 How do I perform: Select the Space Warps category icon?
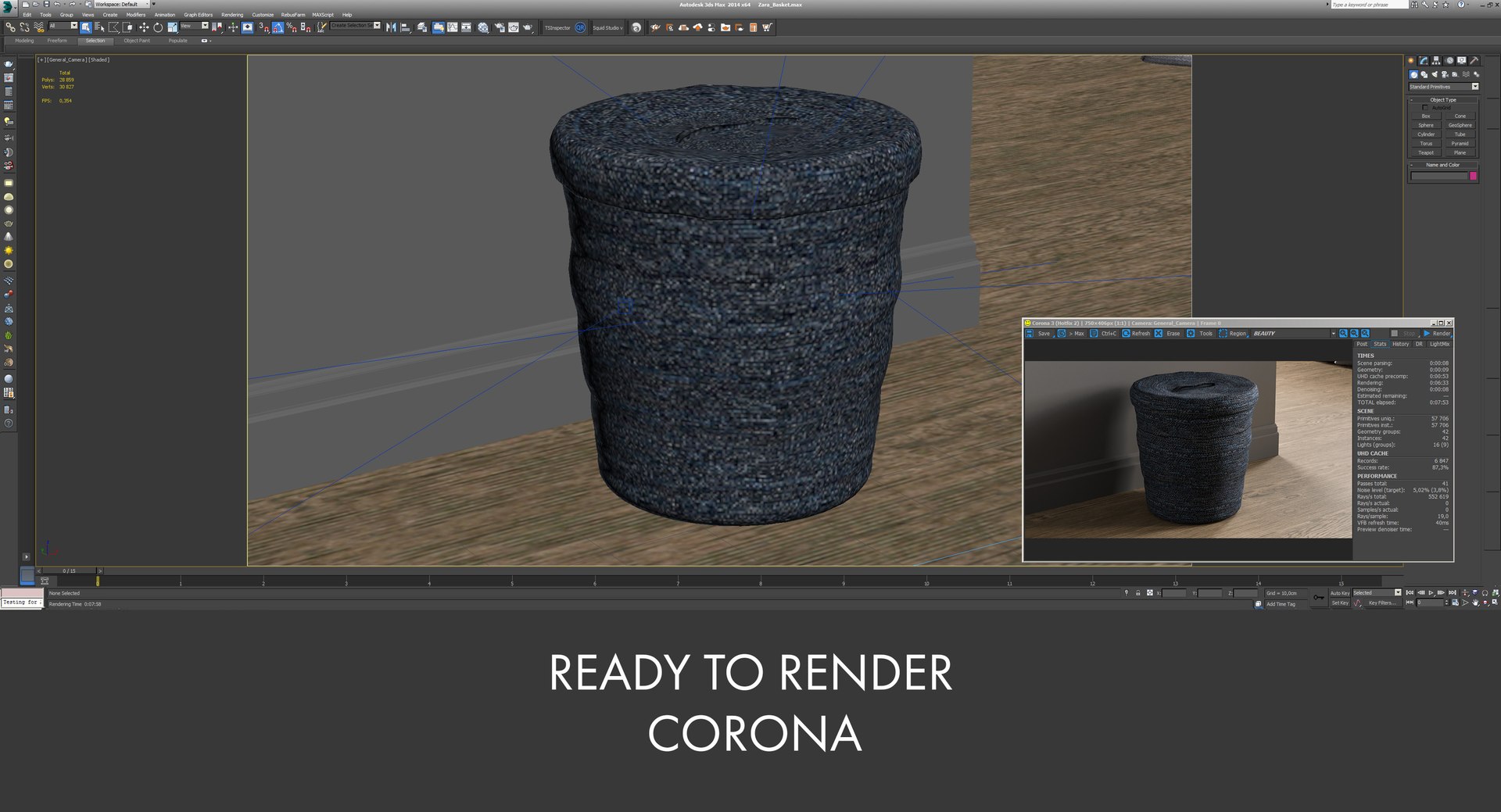[1466, 74]
